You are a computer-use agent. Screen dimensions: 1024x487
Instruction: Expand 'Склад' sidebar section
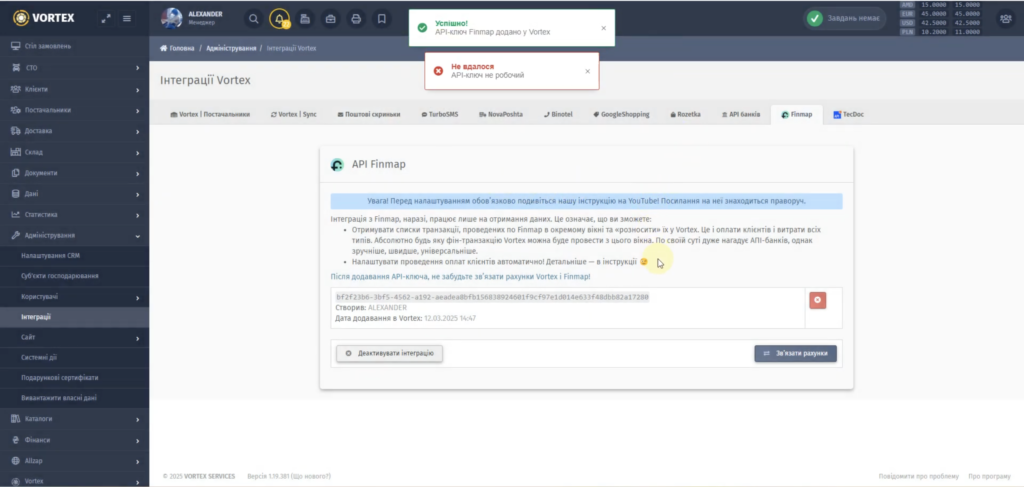(74, 152)
